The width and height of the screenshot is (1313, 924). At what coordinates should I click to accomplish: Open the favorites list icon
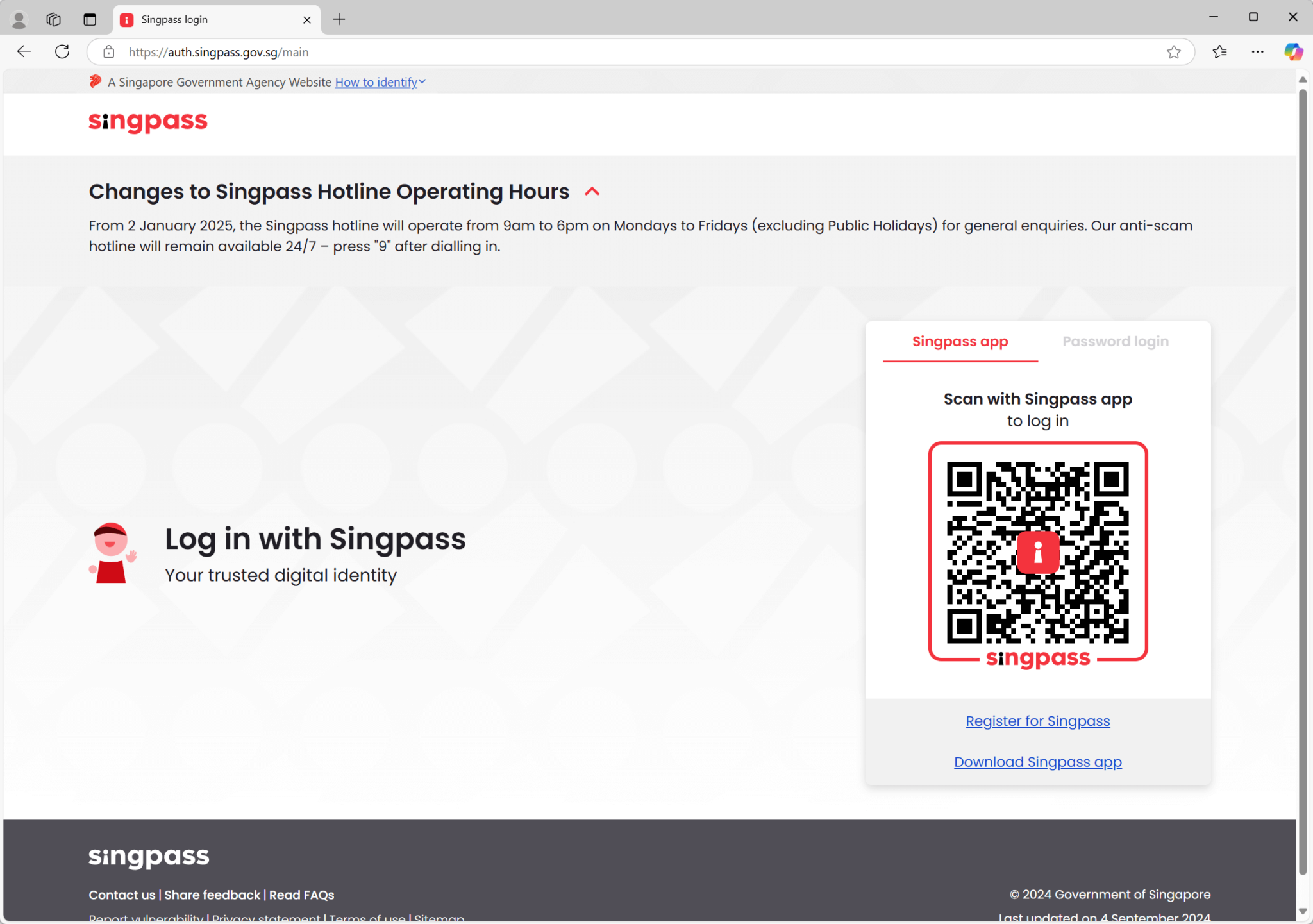(x=1219, y=52)
